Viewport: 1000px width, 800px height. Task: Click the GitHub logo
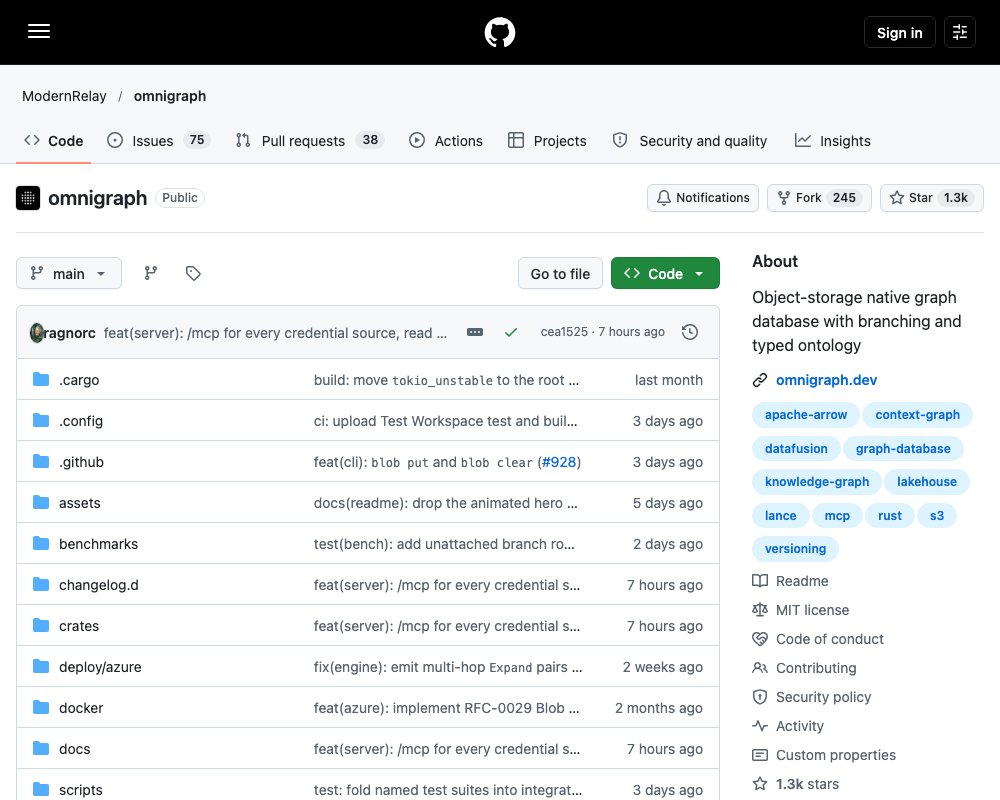(500, 32)
